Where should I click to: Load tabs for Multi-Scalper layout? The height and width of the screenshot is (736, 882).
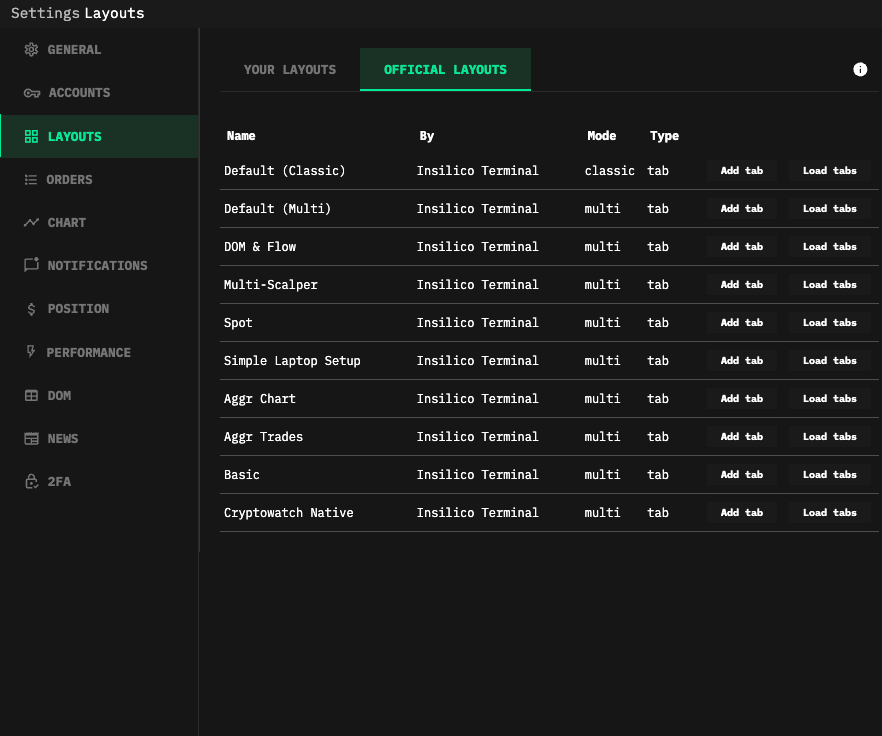[829, 284]
